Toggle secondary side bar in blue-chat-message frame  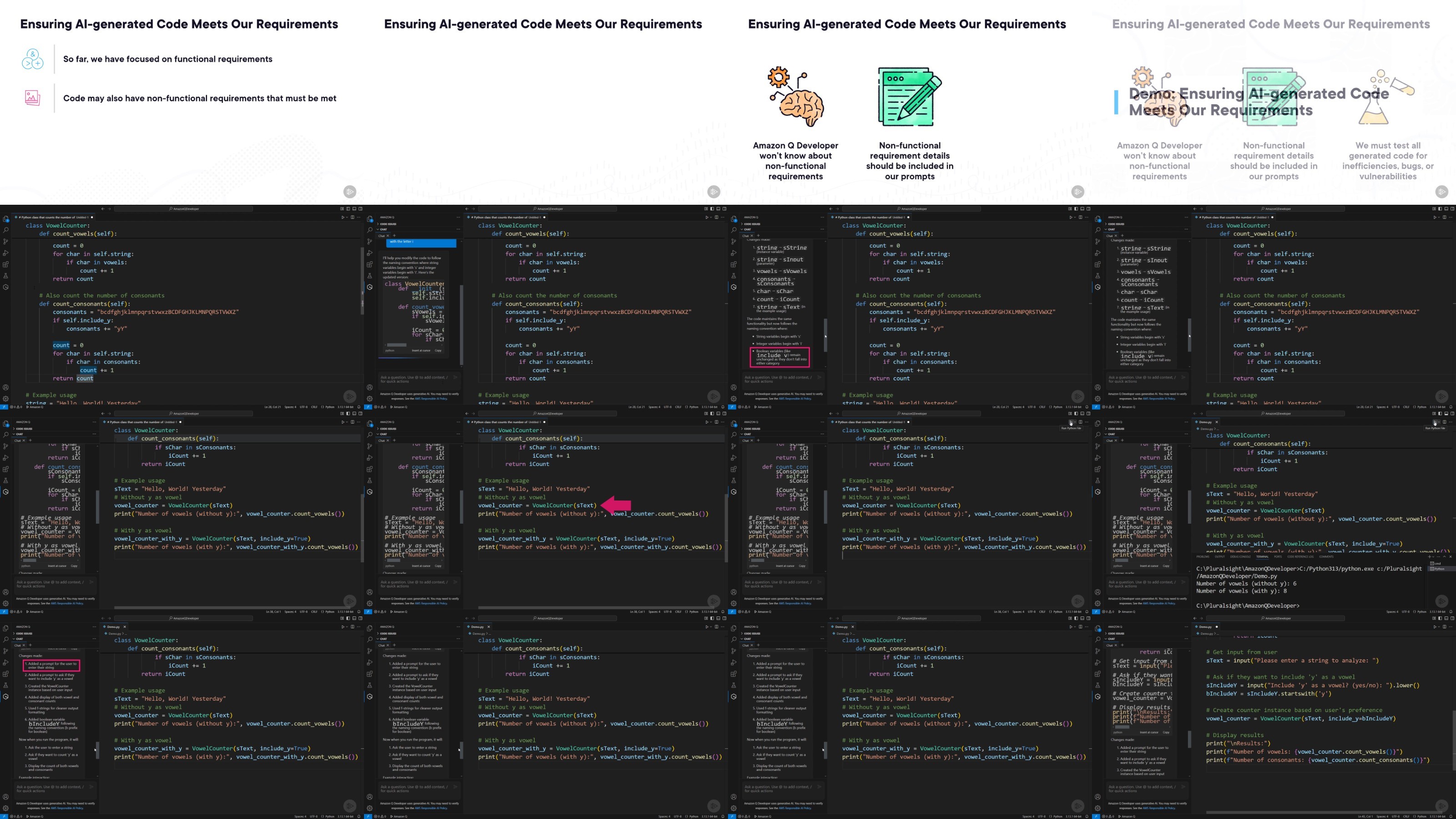(725, 208)
